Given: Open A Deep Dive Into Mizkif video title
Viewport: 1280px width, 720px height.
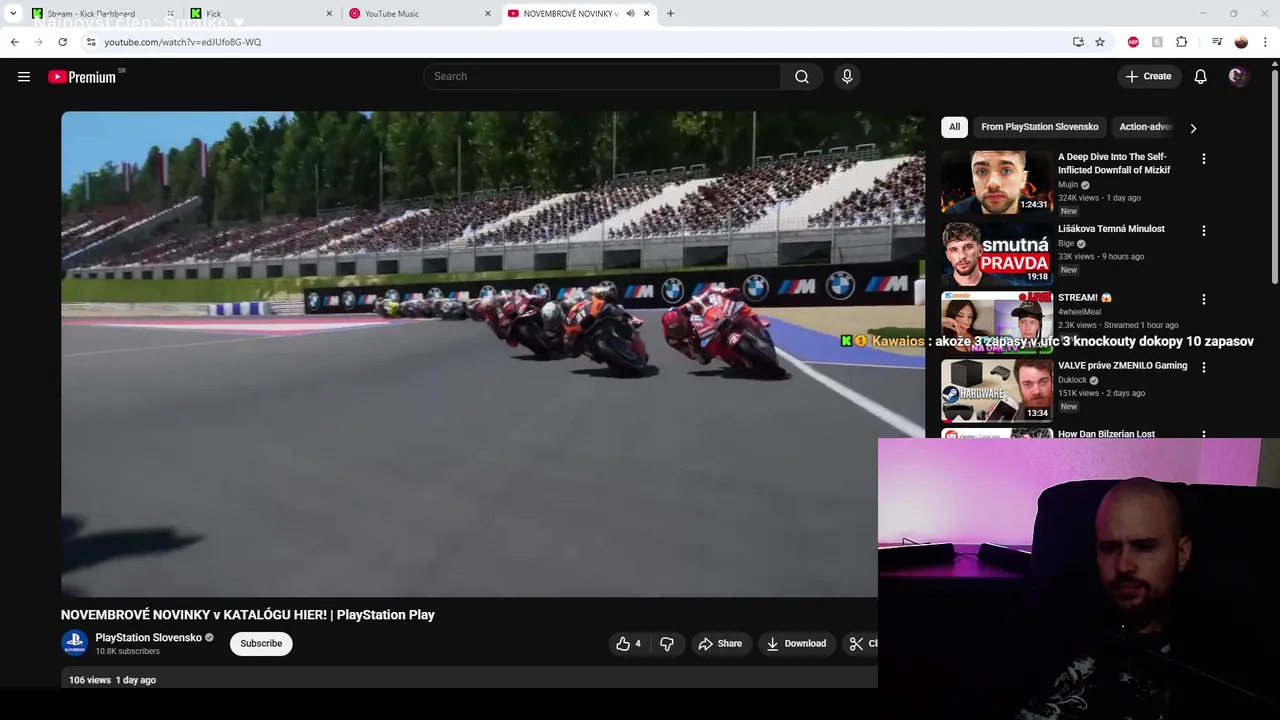Looking at the screenshot, I should click(1114, 164).
